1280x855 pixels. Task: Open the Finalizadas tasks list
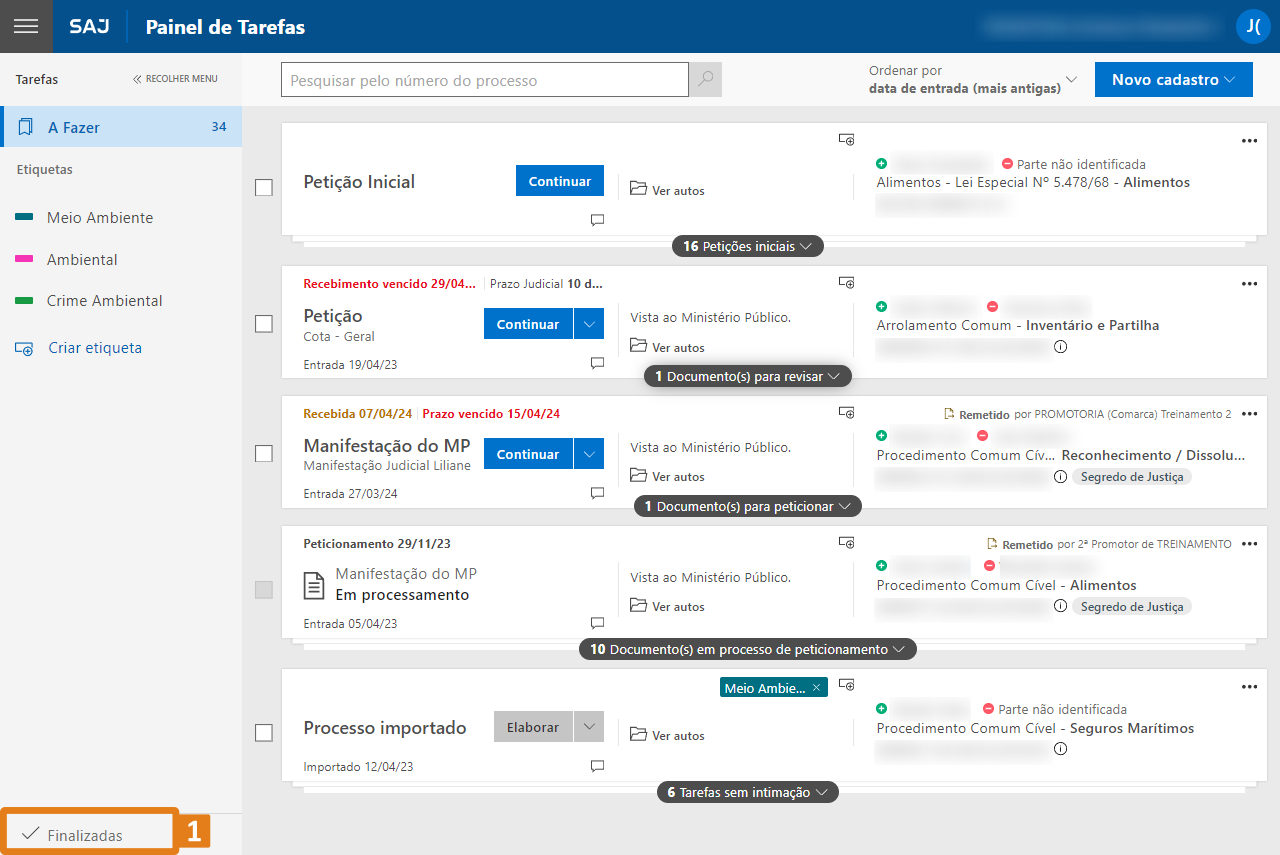pos(85,835)
